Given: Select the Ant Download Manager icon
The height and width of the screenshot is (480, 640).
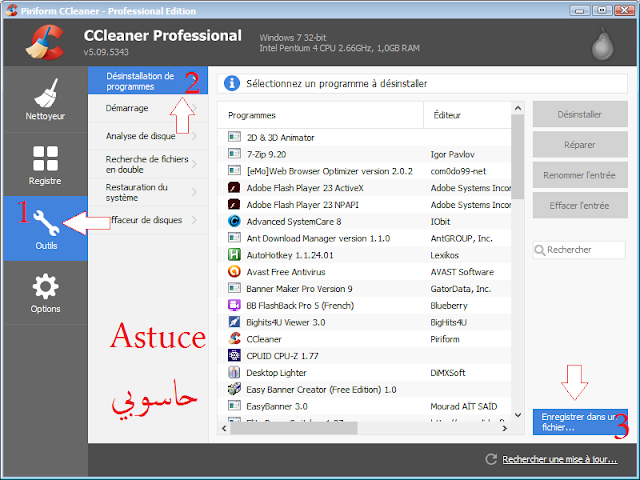Looking at the screenshot, I should click(234, 238).
